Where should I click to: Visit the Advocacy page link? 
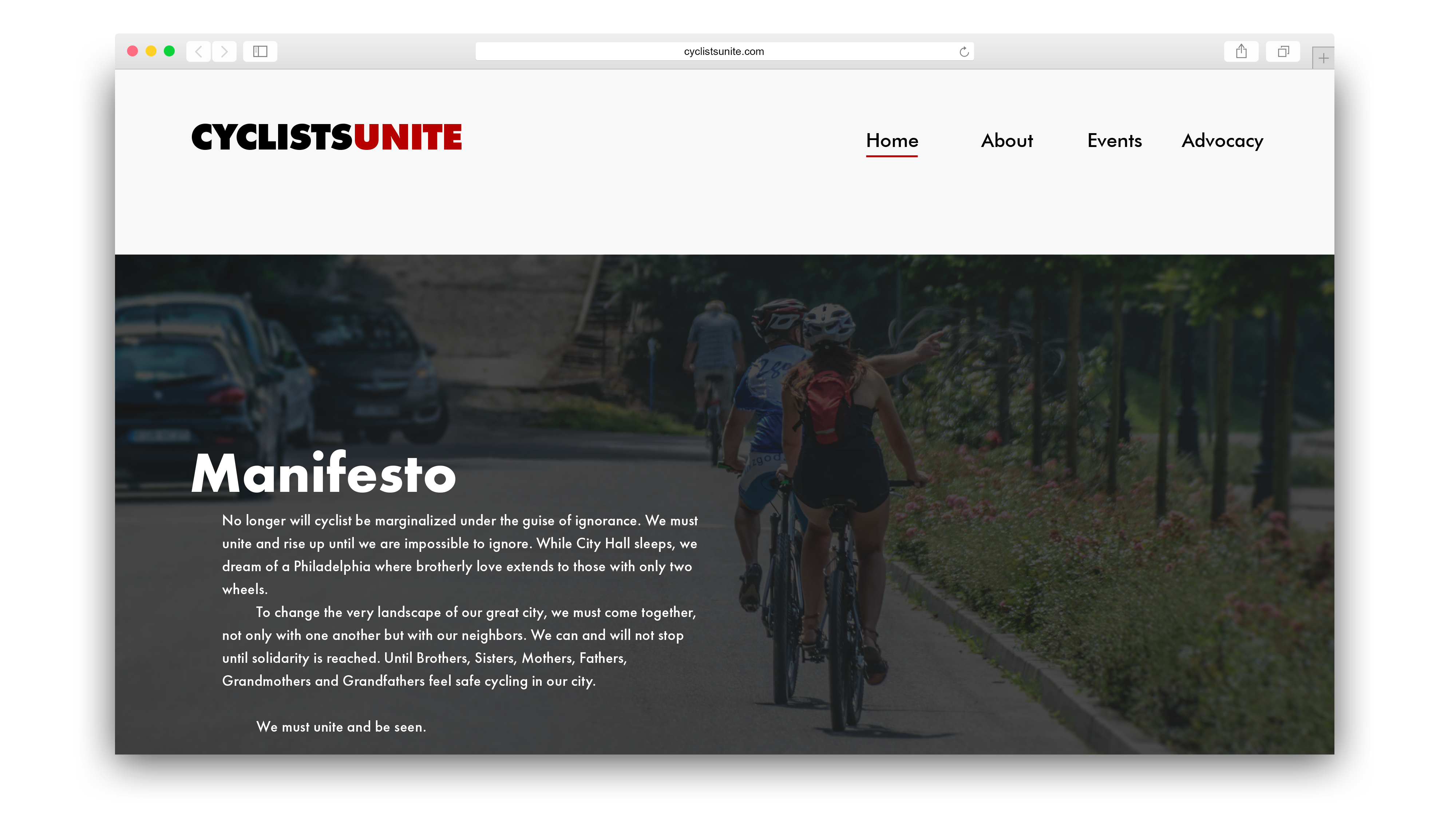[1222, 141]
